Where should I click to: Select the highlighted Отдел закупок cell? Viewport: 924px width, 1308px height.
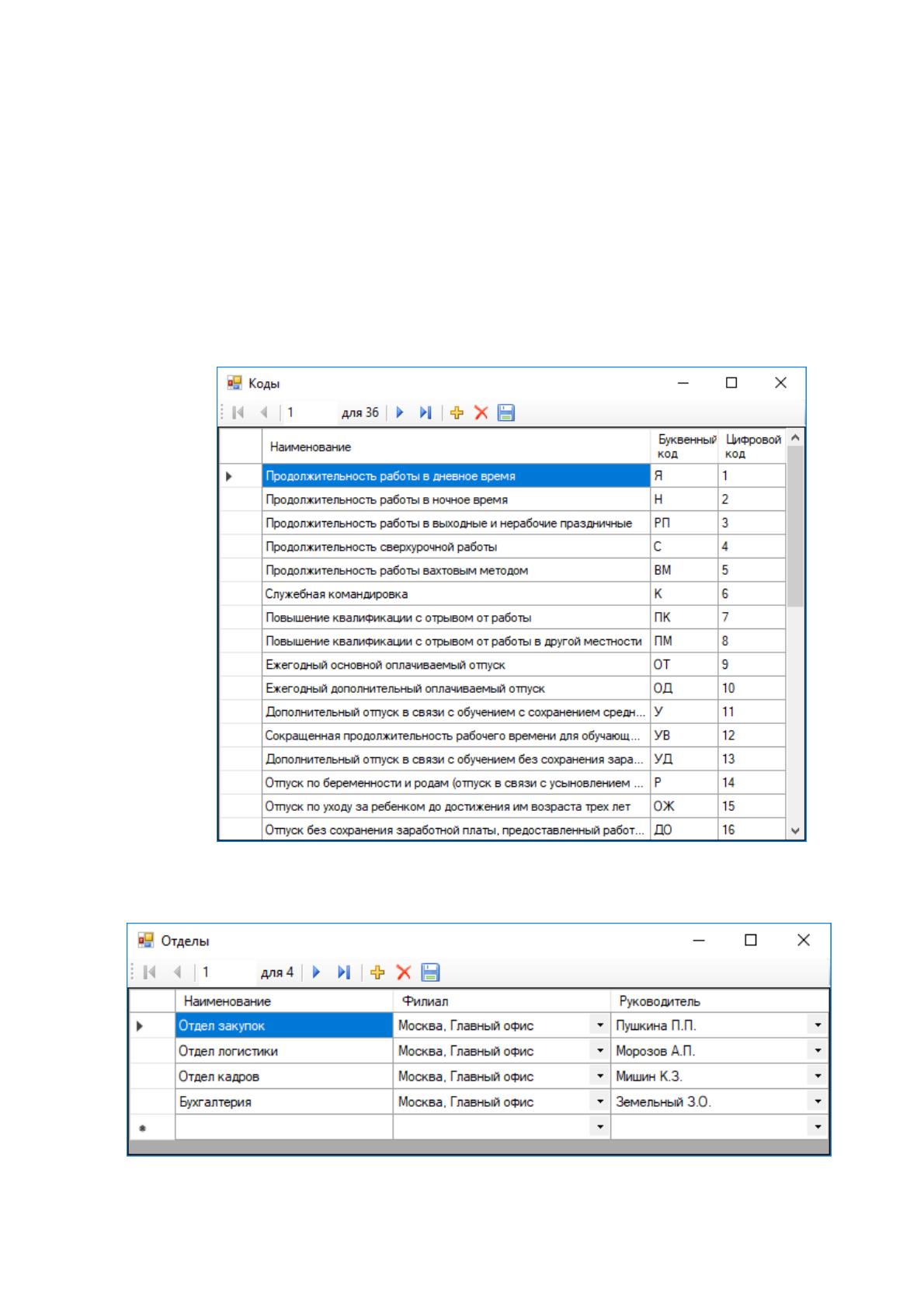(284, 1025)
